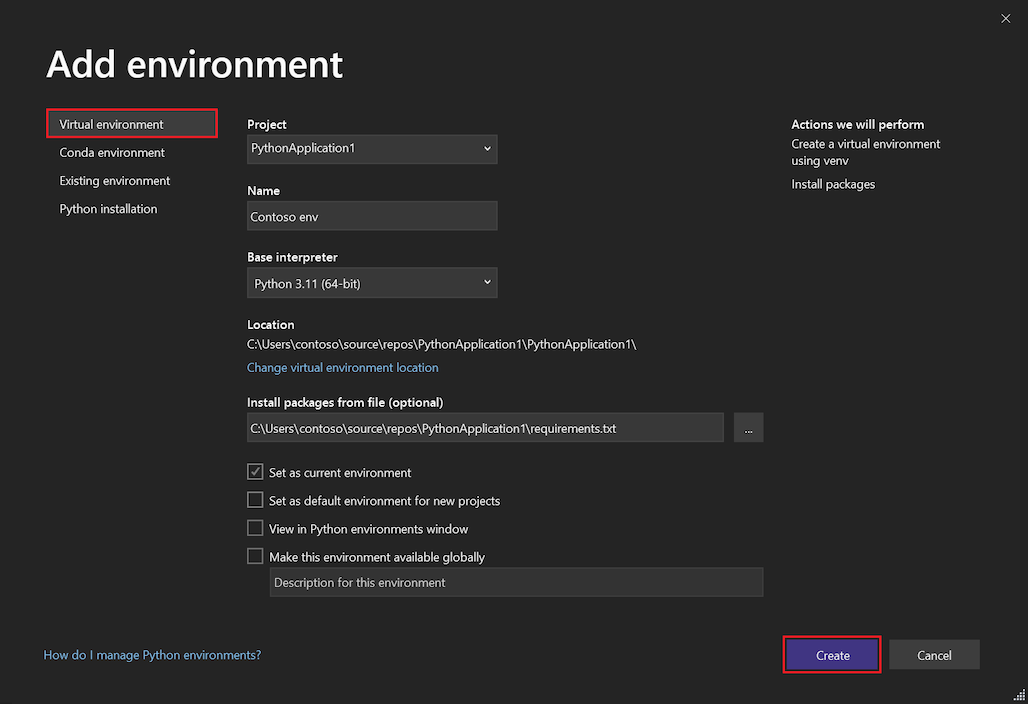The height and width of the screenshot is (704, 1028).
Task: Enable 'View in Python environments window'
Action: [x=255, y=528]
